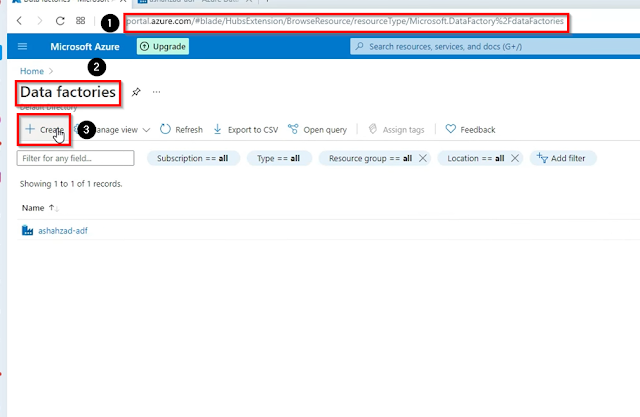Click the Upgrade button

[x=163, y=47]
